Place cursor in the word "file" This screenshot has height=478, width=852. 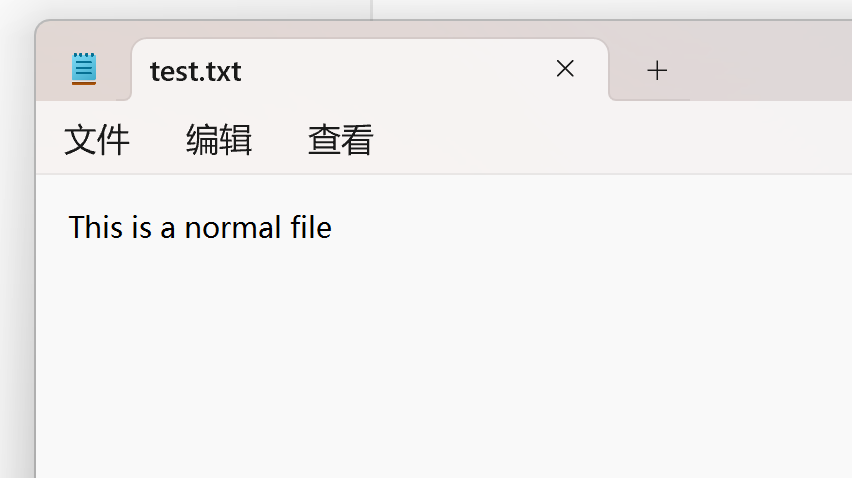pos(311,227)
